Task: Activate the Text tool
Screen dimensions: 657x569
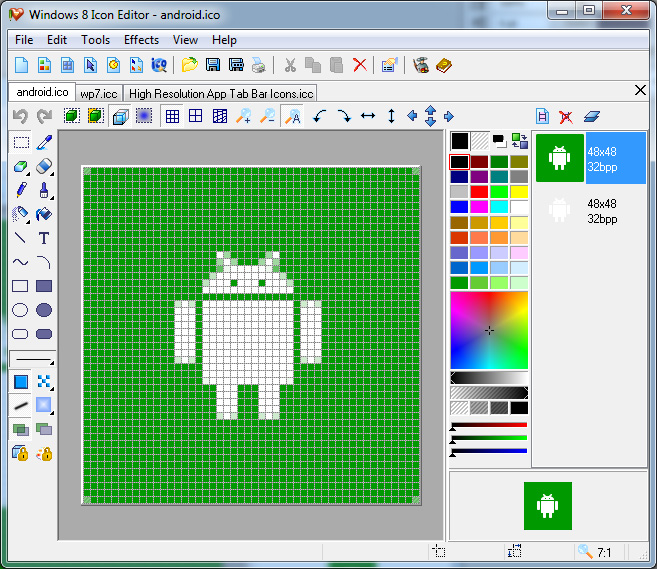Action: pos(44,238)
